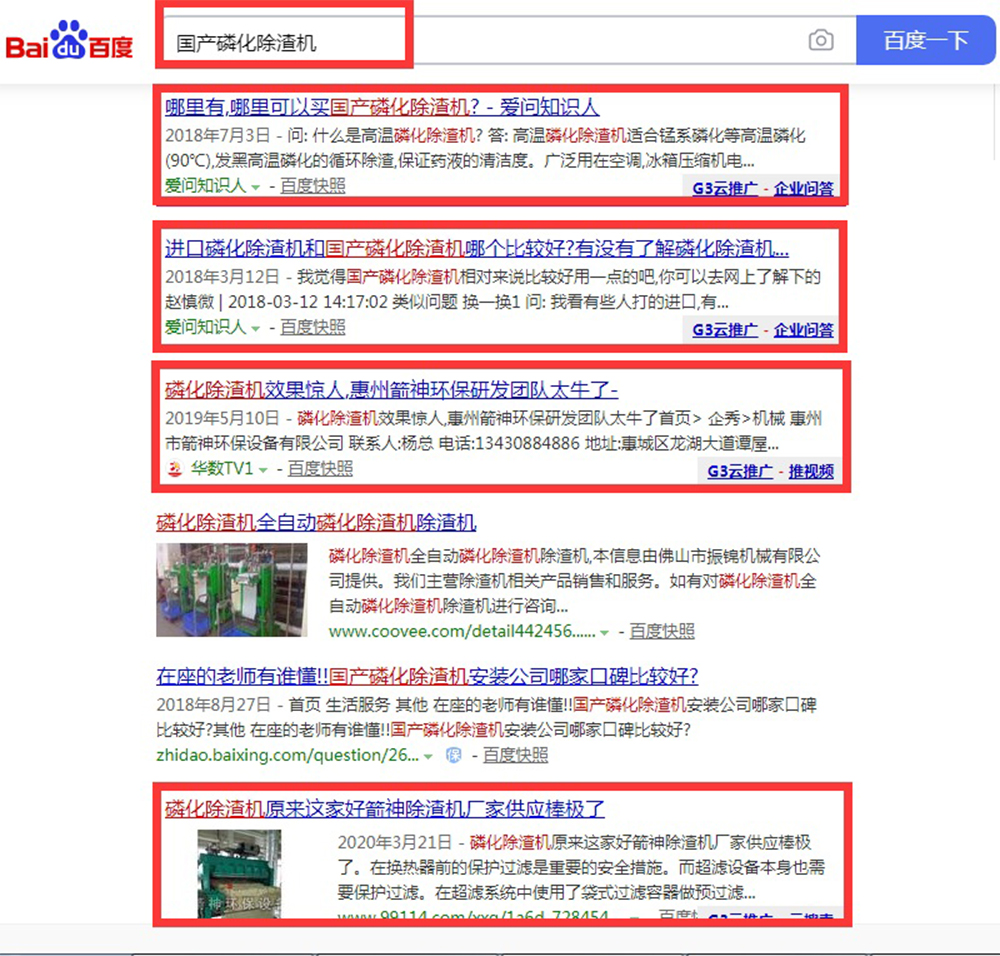Open image search with the camera icon
1000x956 pixels.
point(821,40)
